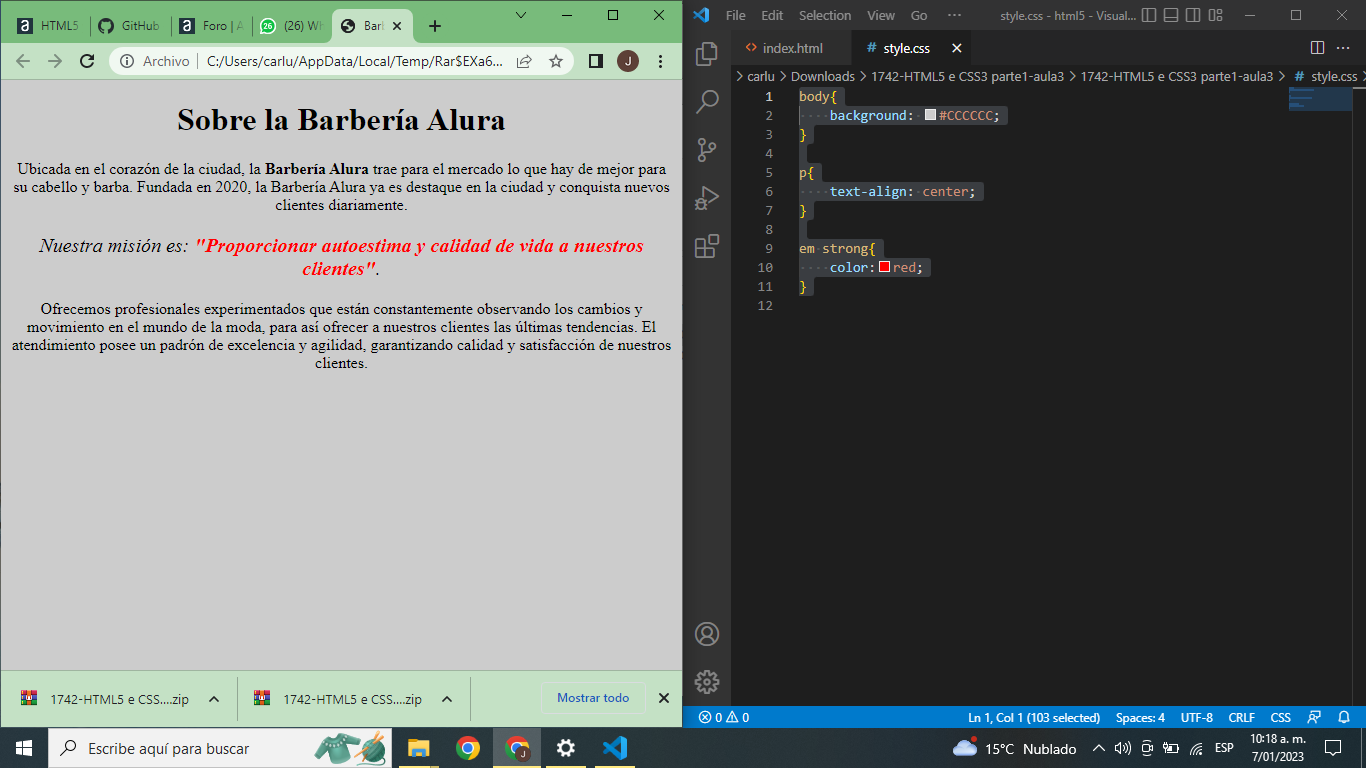The height and width of the screenshot is (768, 1366).
Task: Open the Manage gear in VS Code
Action: (707, 682)
